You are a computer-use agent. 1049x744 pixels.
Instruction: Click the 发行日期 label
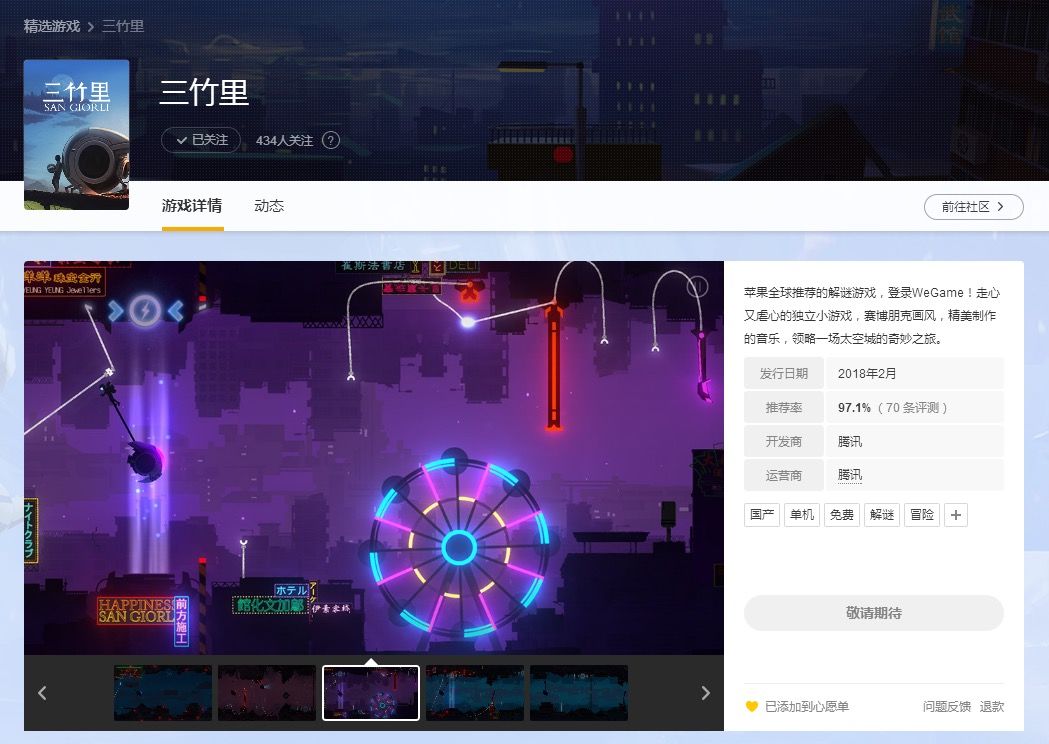coord(783,373)
